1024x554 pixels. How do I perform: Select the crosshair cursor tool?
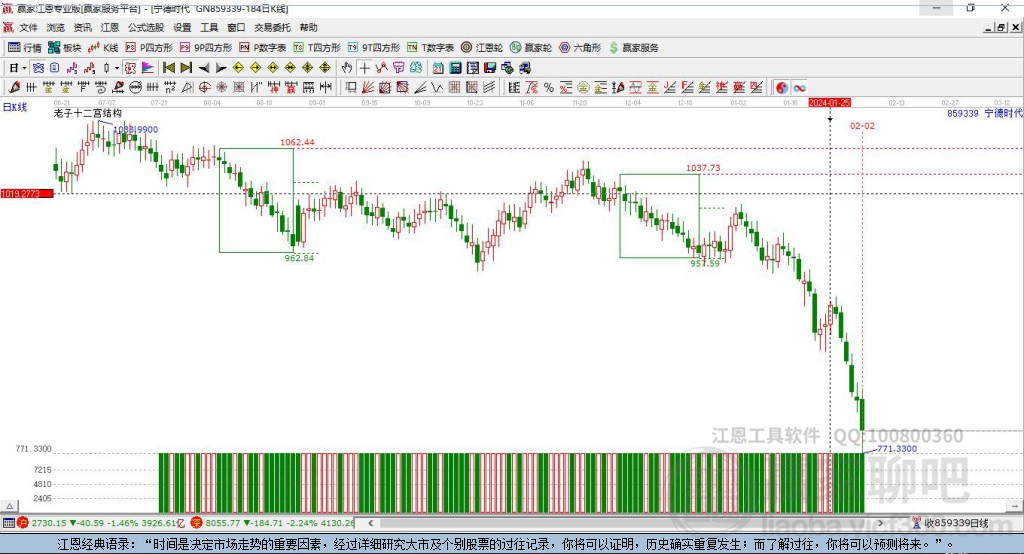coord(365,67)
